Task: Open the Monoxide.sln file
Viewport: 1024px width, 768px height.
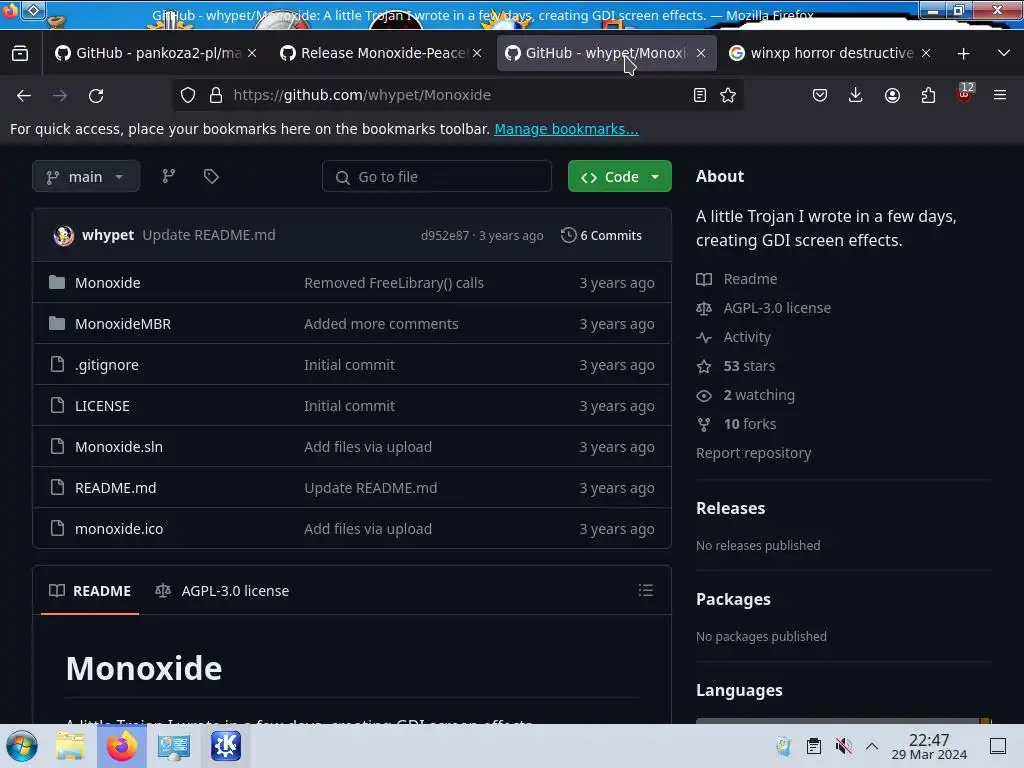Action: tap(119, 447)
